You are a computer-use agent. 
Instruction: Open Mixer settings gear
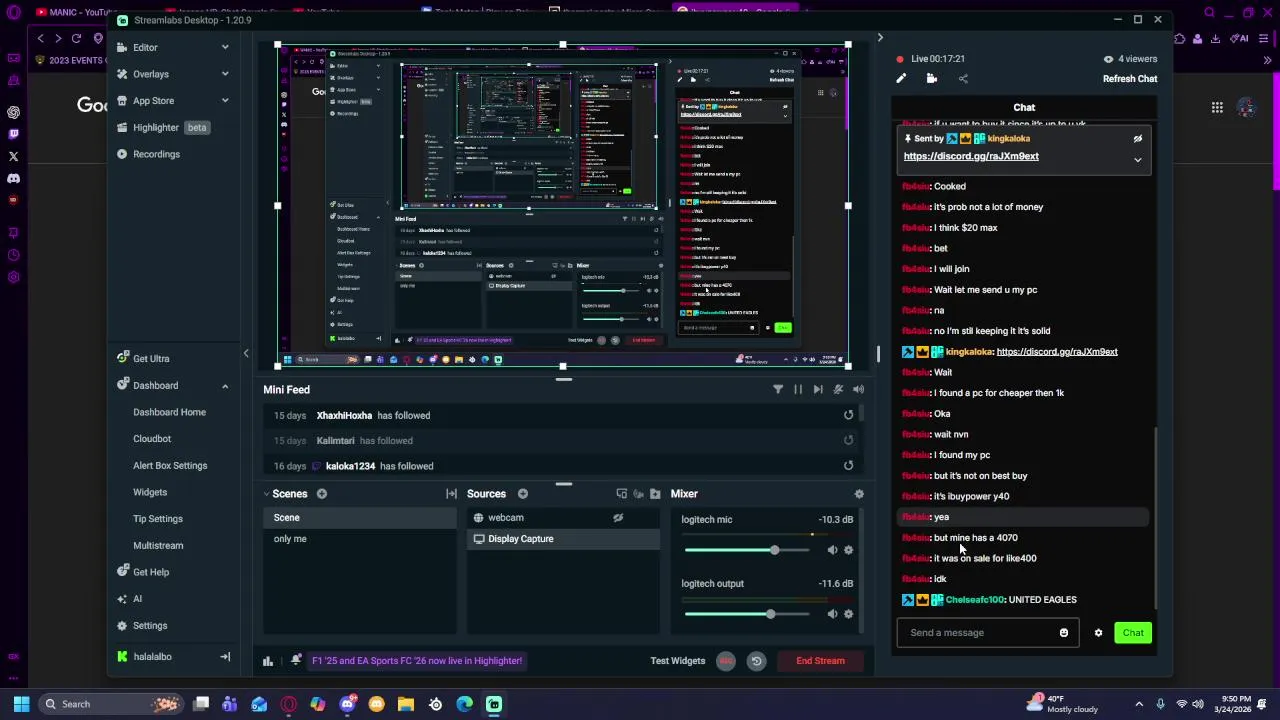tap(858, 494)
